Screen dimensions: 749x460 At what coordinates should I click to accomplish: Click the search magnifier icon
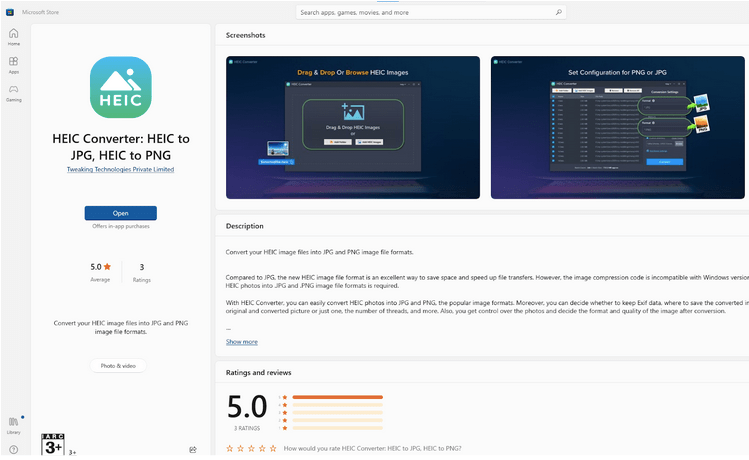[x=558, y=12]
